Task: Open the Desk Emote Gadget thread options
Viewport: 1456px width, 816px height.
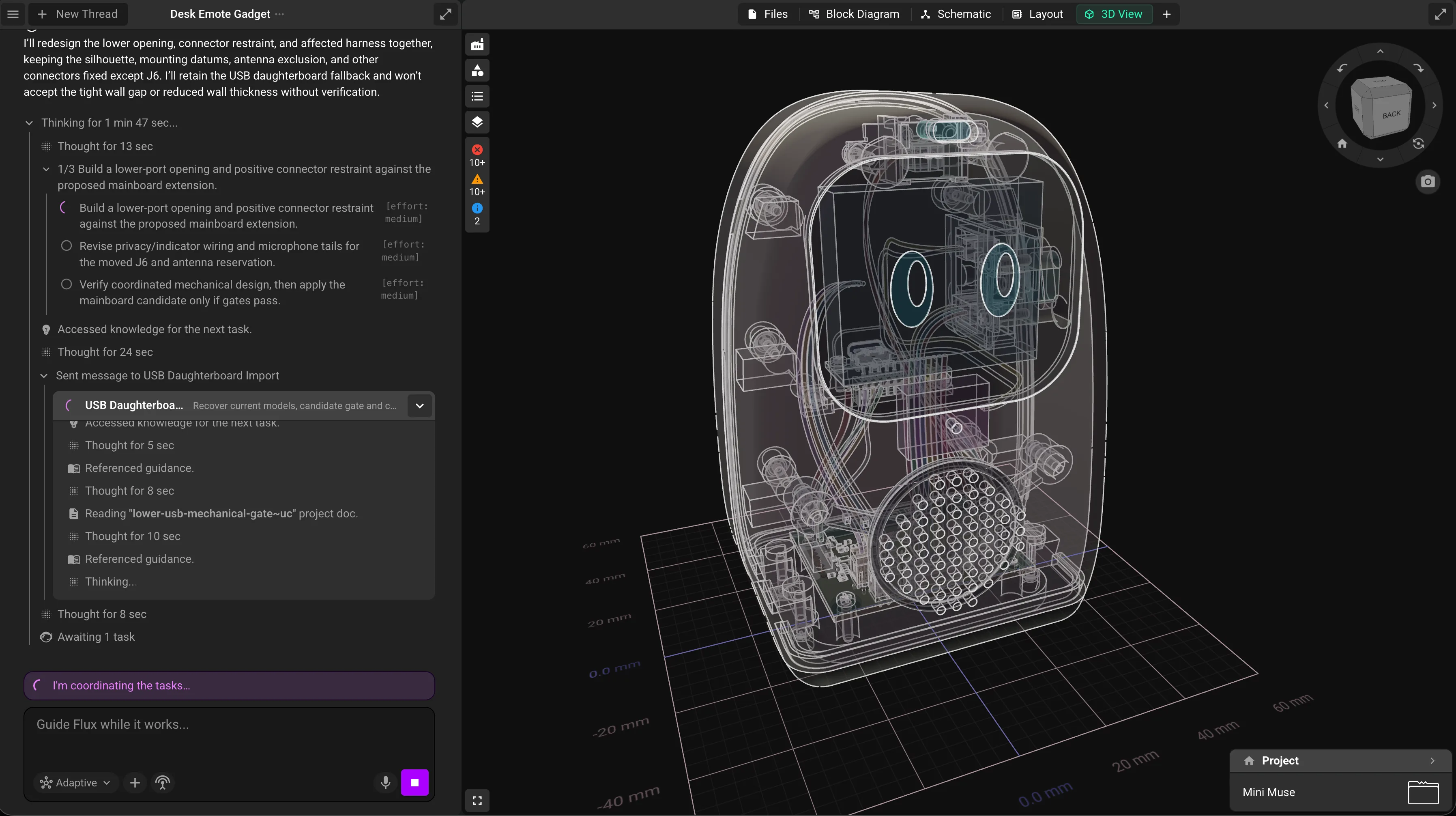Action: point(279,14)
